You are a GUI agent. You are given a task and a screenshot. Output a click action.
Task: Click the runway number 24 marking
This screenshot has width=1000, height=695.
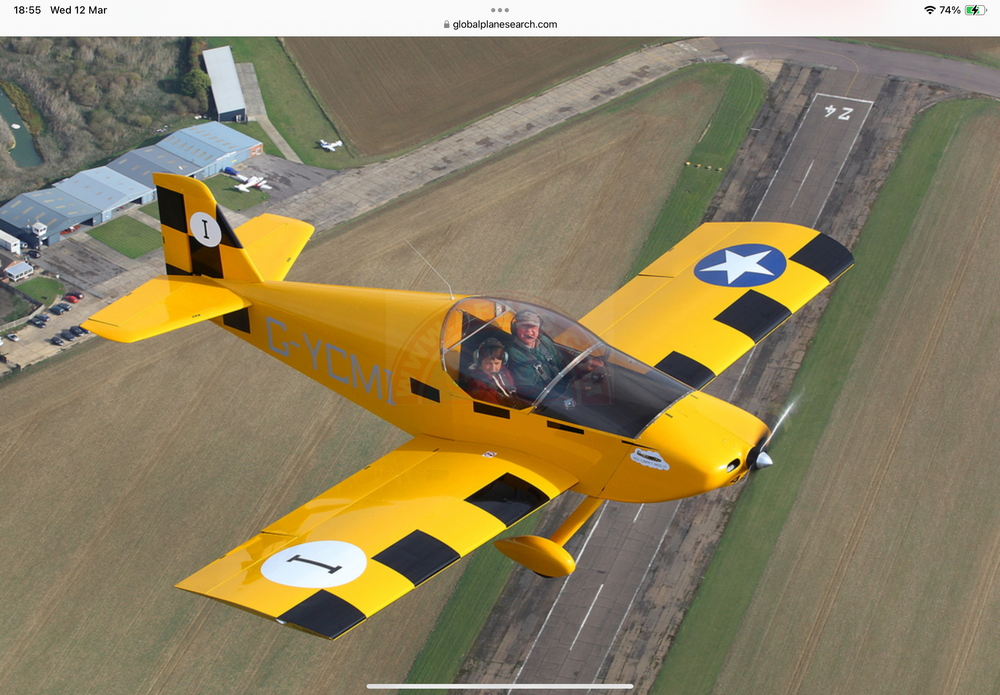point(838,112)
